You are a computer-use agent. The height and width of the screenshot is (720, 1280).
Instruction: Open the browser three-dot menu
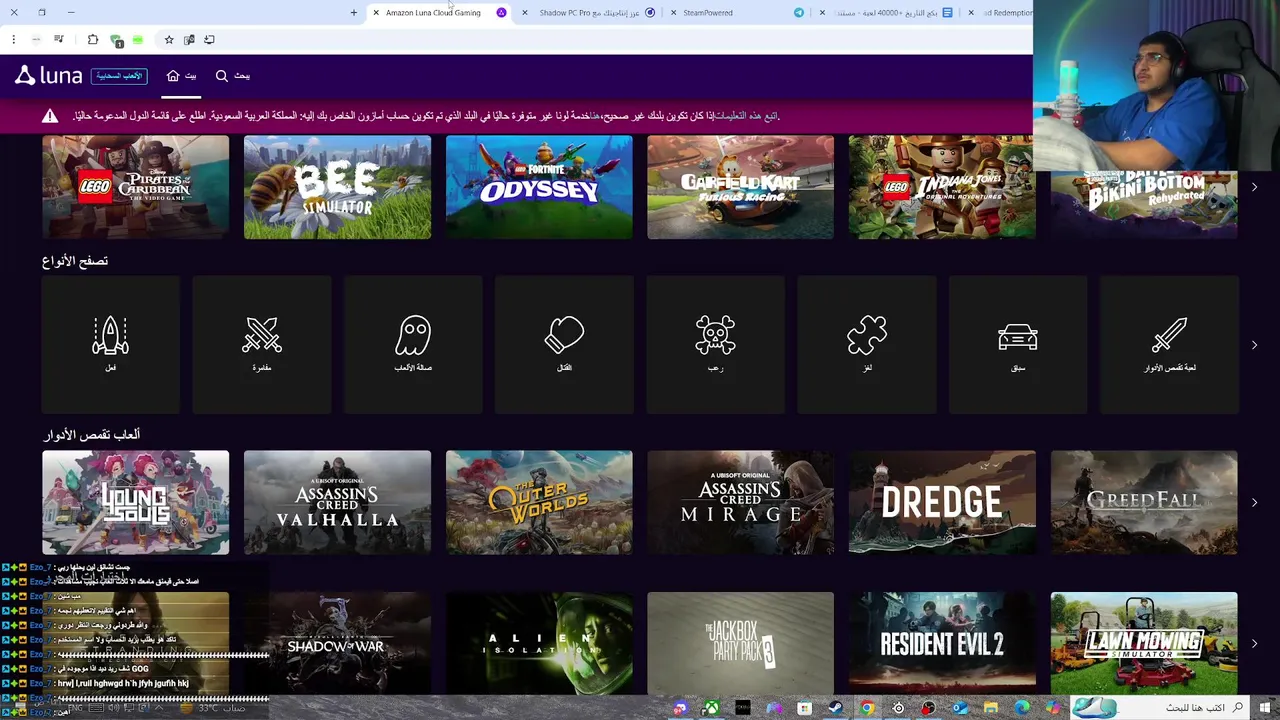coord(13,40)
